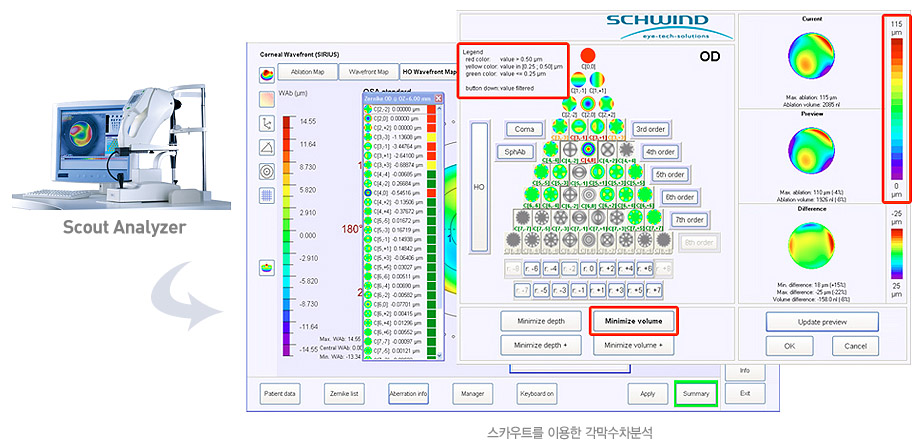Click the Apply button
Viewport: 915px width, 445px height.
click(648, 394)
